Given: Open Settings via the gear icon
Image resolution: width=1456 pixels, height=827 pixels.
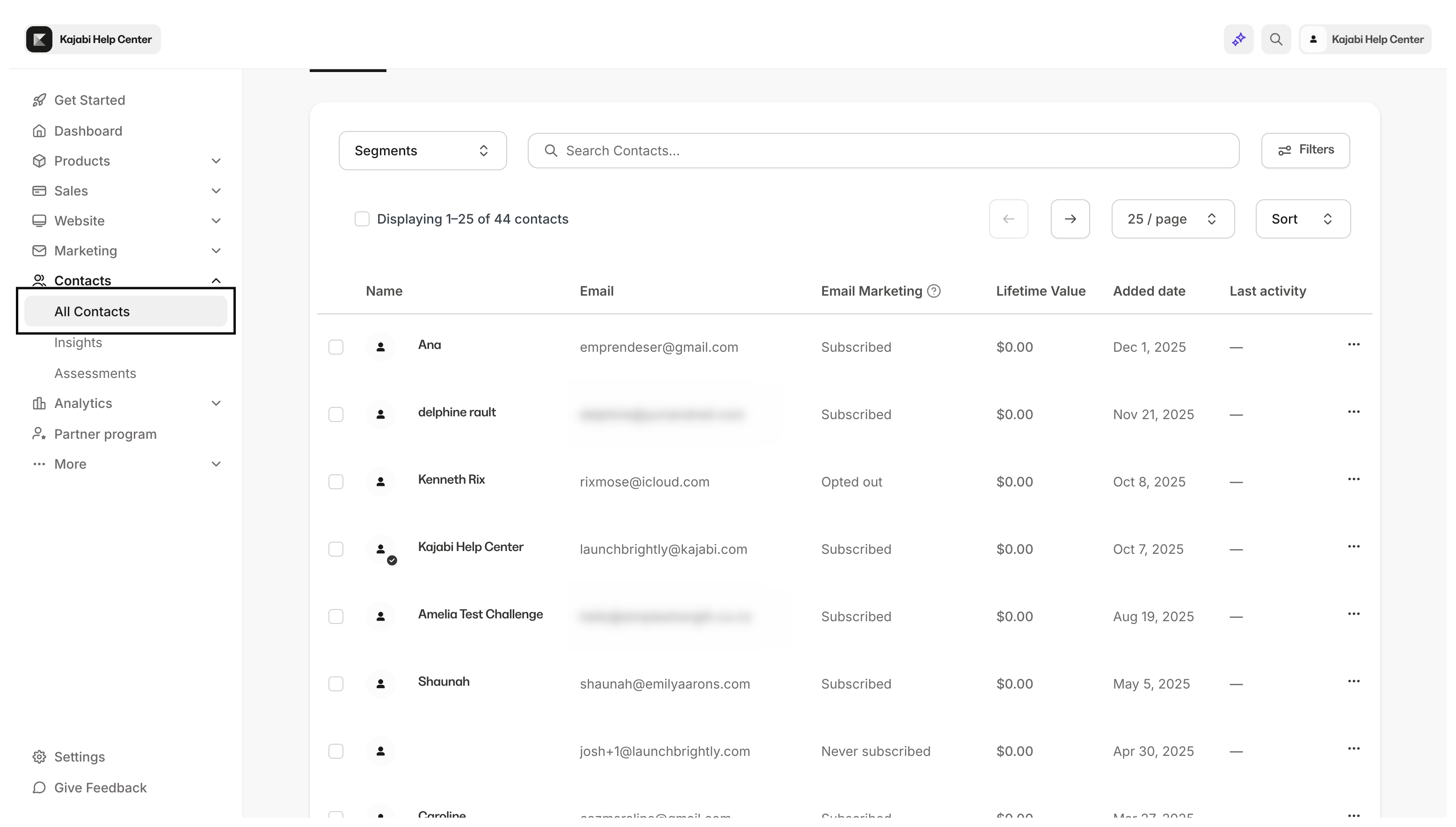Looking at the screenshot, I should pos(39,756).
